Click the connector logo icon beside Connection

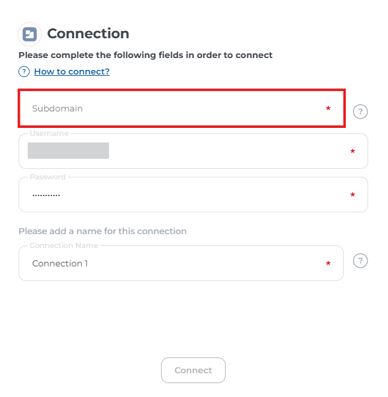tap(30, 34)
